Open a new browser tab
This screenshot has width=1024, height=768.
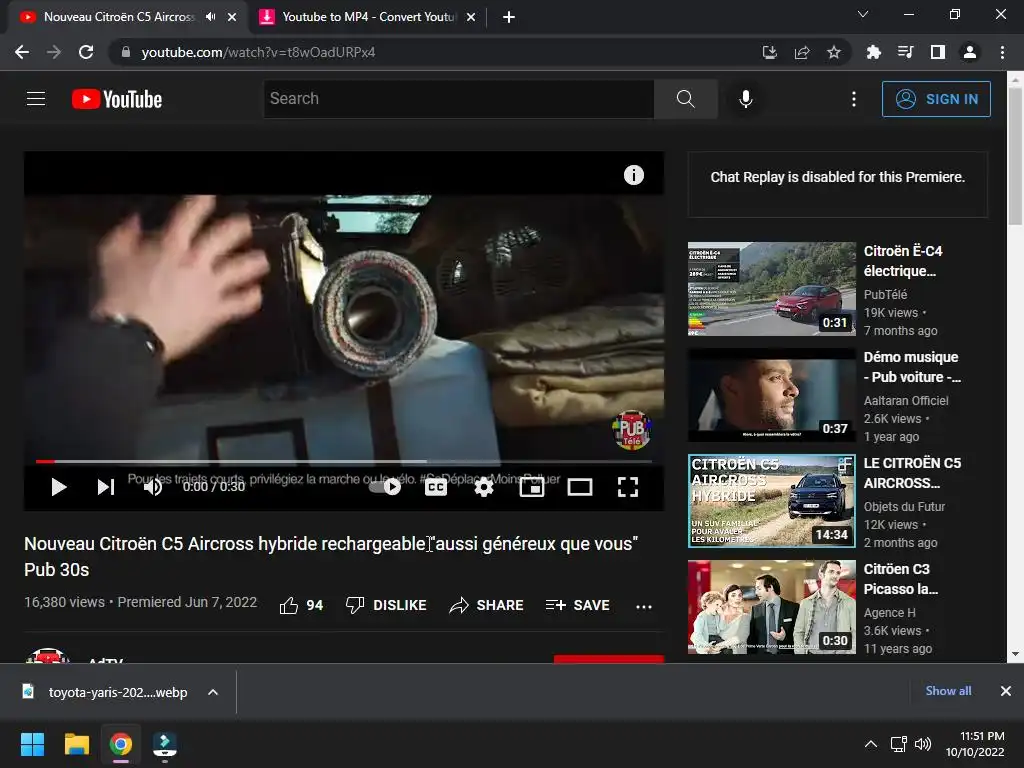click(509, 17)
